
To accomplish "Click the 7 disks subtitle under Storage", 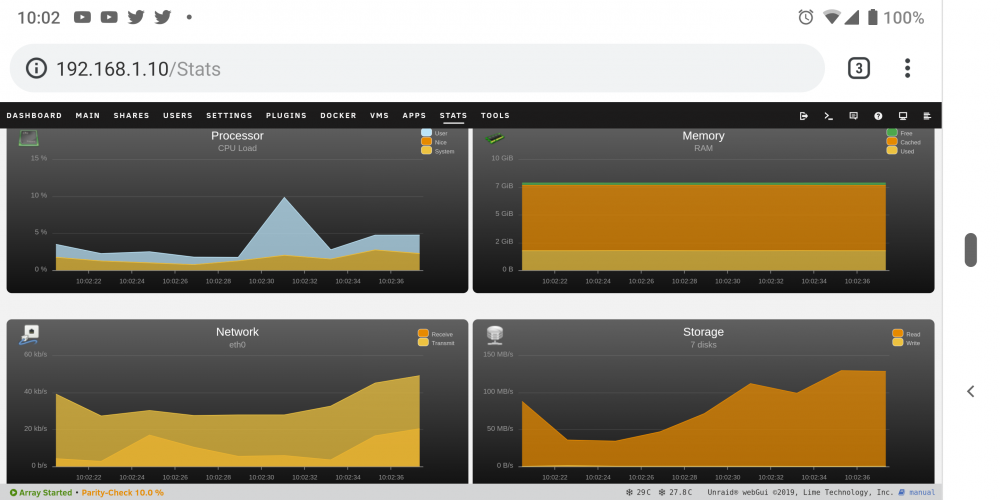I will pyautogui.click(x=703, y=345).
